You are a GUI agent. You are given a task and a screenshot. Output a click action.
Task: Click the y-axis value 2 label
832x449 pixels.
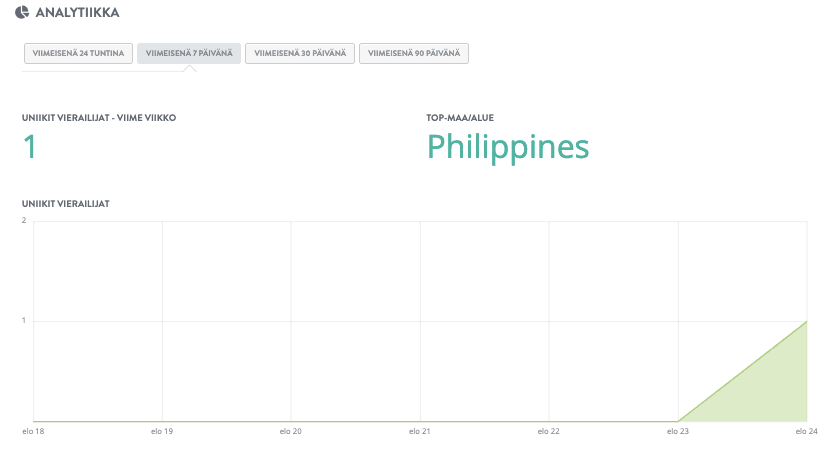[24, 220]
